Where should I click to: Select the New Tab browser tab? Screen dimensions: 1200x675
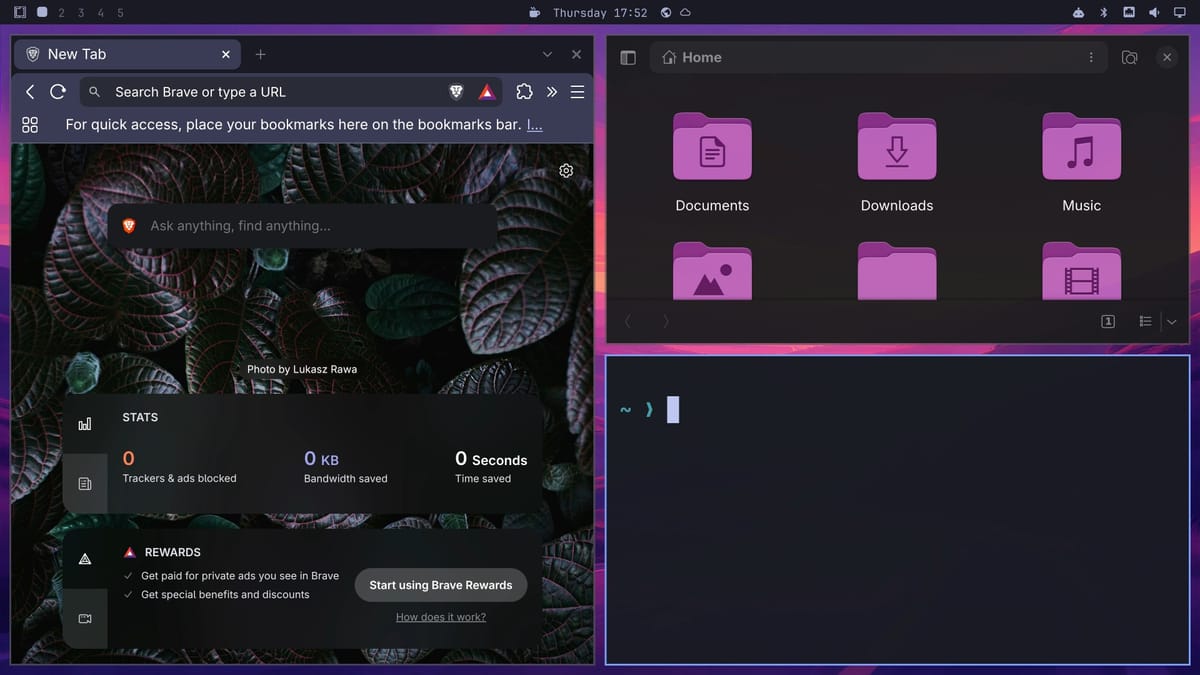pos(128,55)
